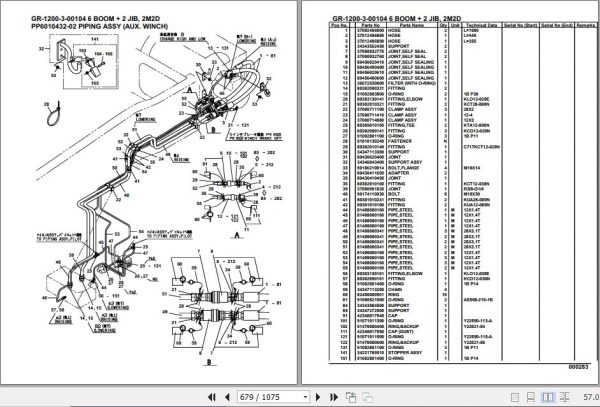Click the go to previous view icon

351,397
